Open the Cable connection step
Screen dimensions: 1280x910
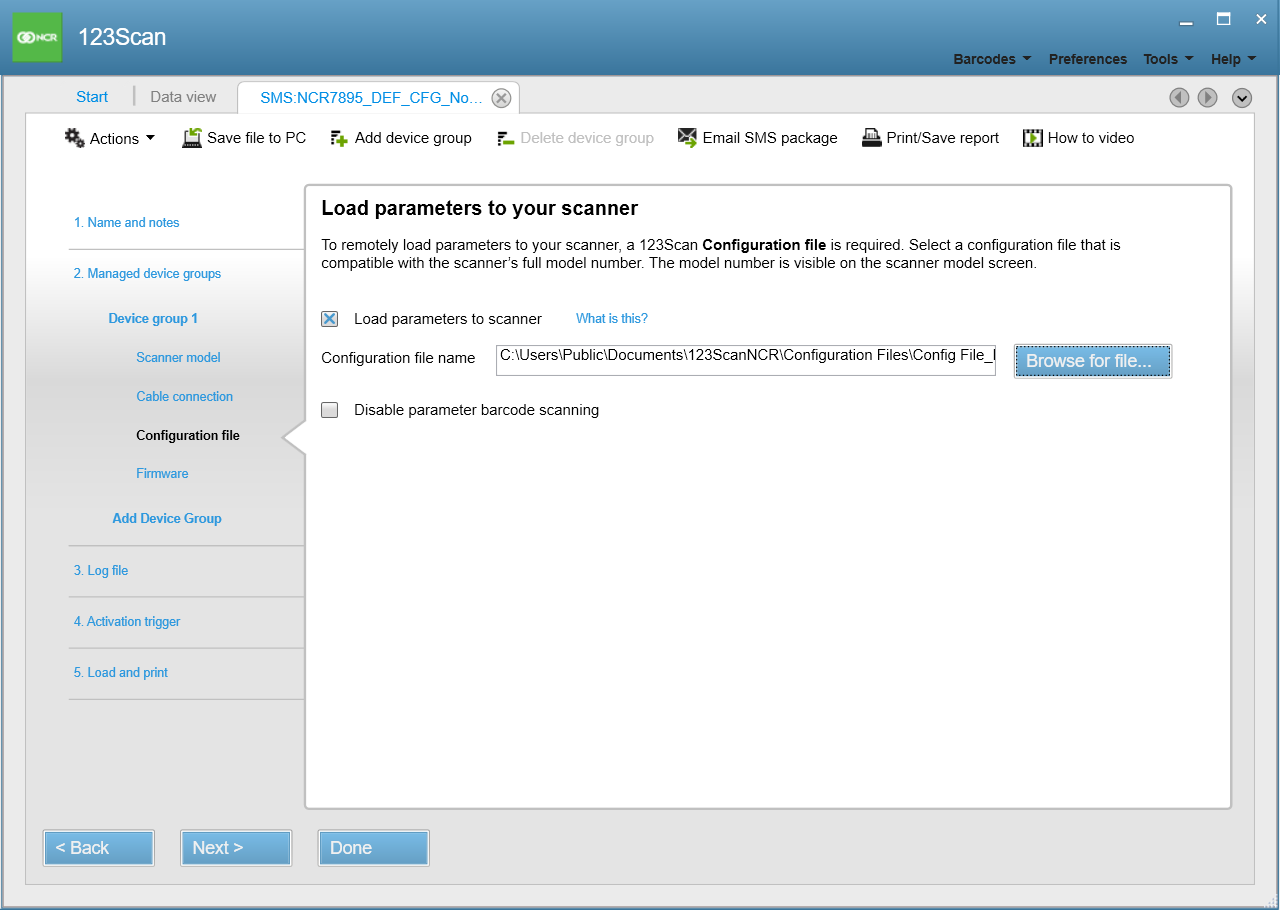tap(184, 397)
